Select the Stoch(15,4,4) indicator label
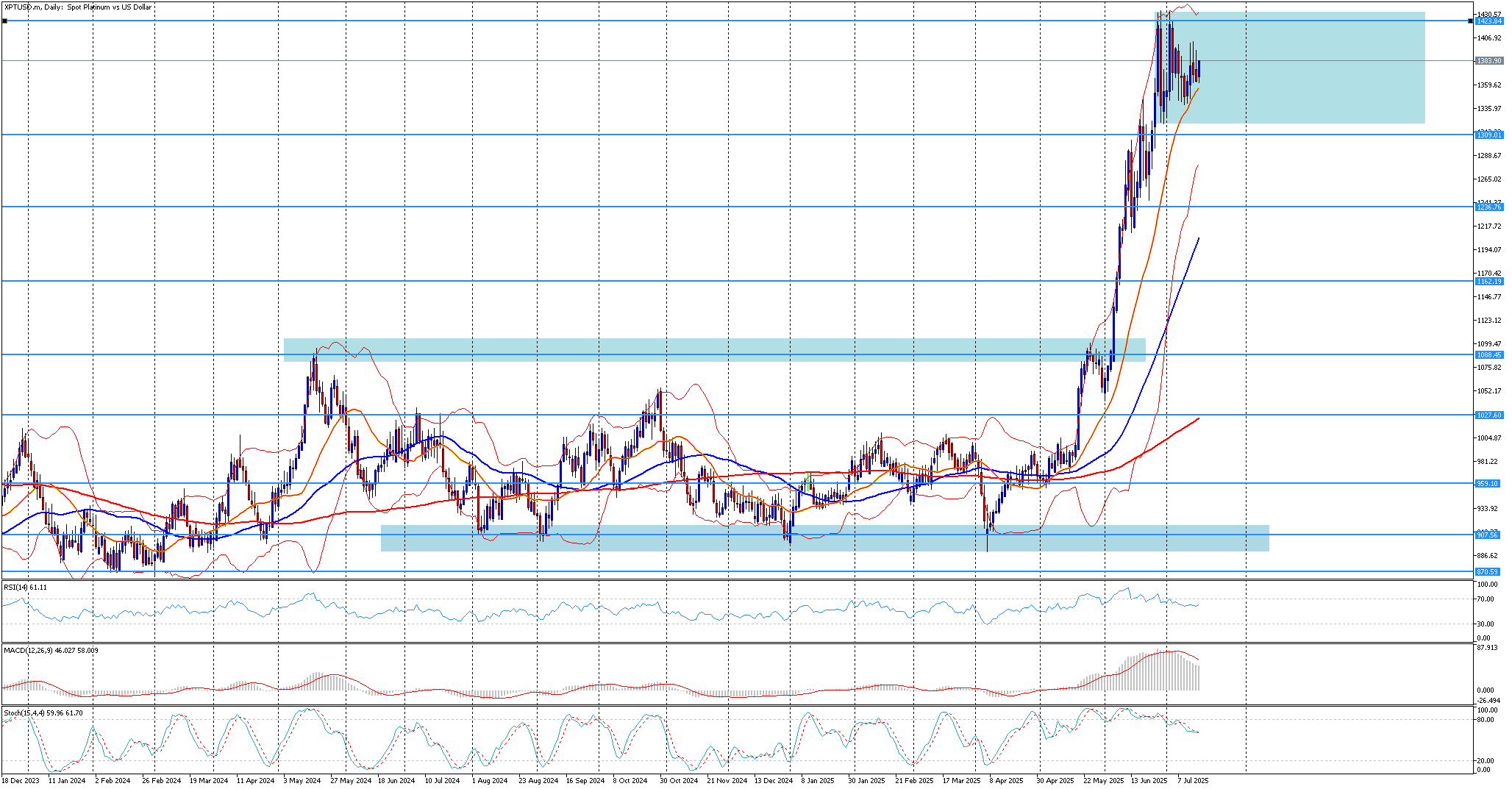The width and height of the screenshot is (1512, 789). (43, 713)
